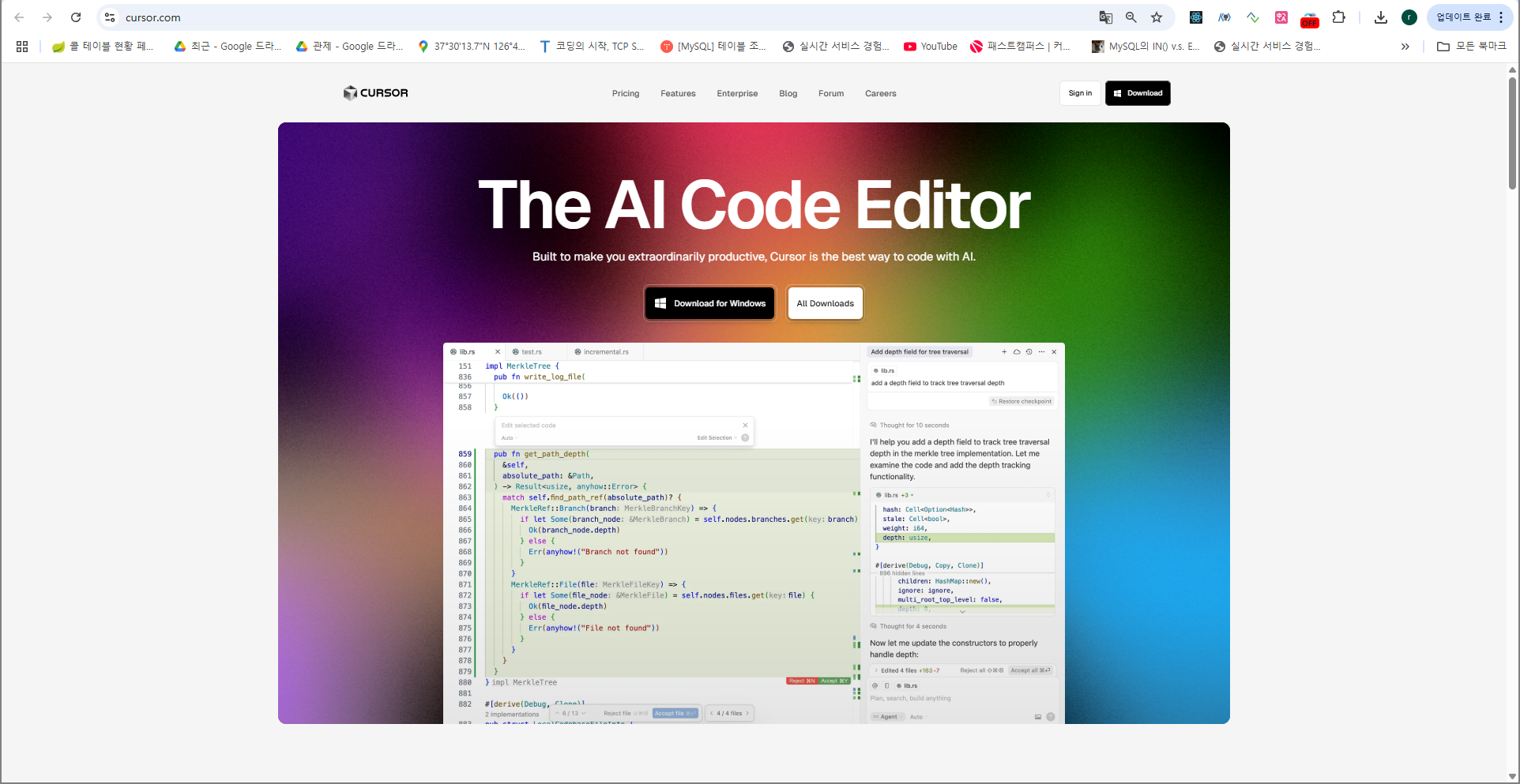The image size is (1520, 784).
Task: Open the last 실시간 서비스 경험 bookmark
Action: click(1267, 47)
